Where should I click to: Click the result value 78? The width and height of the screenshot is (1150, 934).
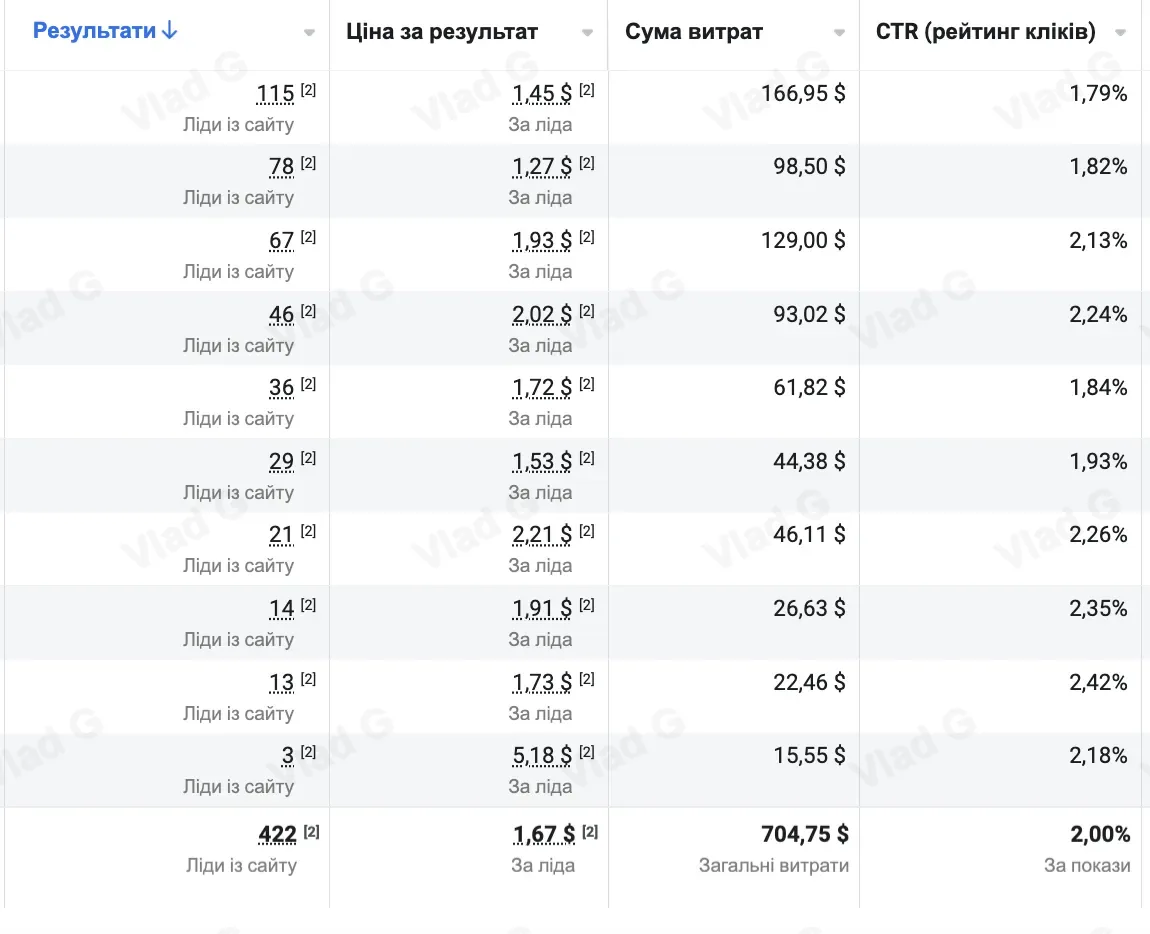[x=282, y=167]
